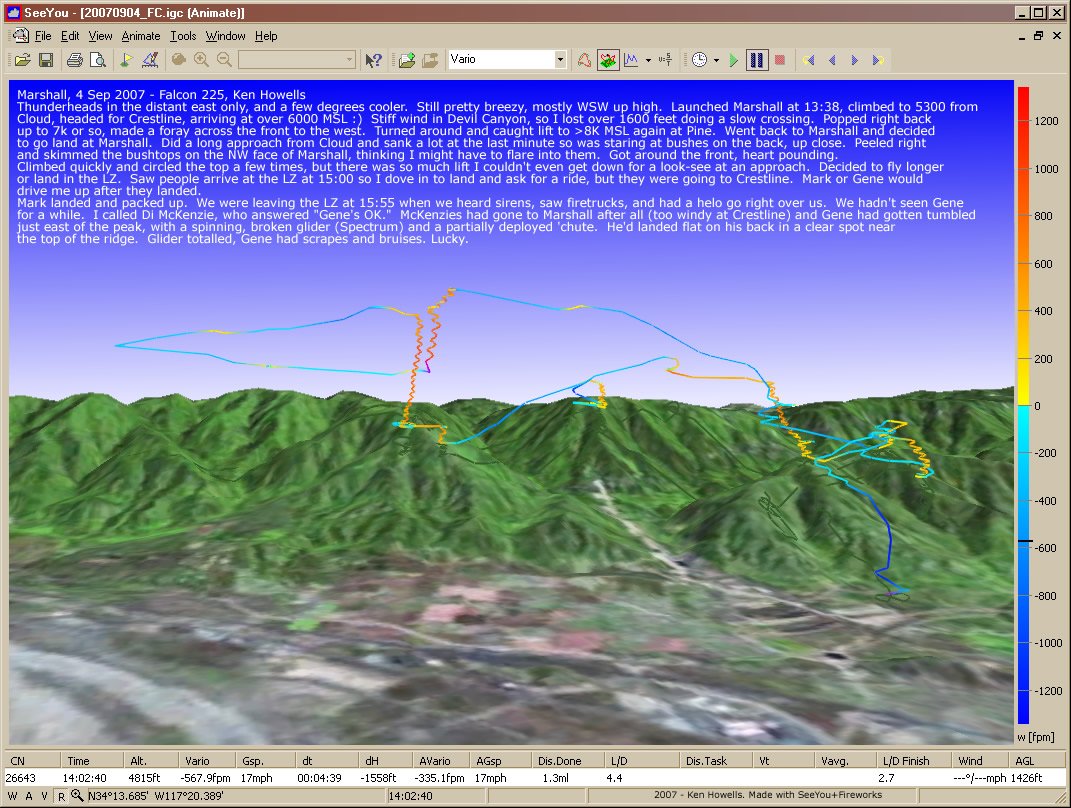Click the Save floppy disk icon
1071x808 pixels.
45,60
